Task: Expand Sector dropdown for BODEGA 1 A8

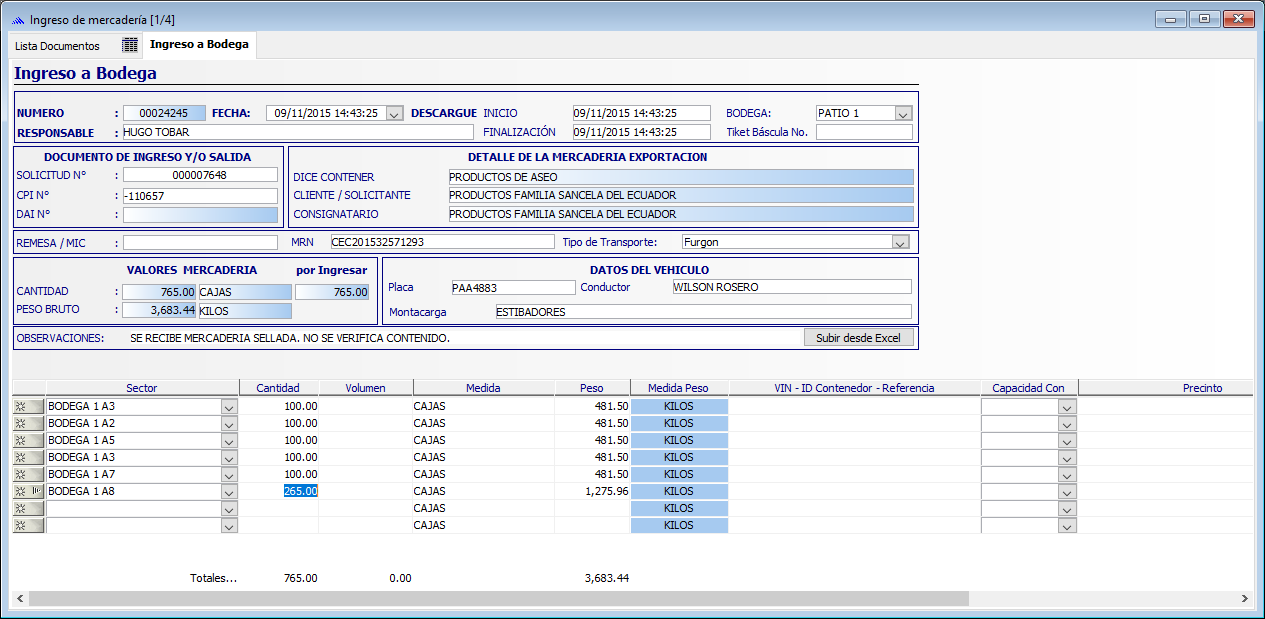Action: tap(229, 492)
